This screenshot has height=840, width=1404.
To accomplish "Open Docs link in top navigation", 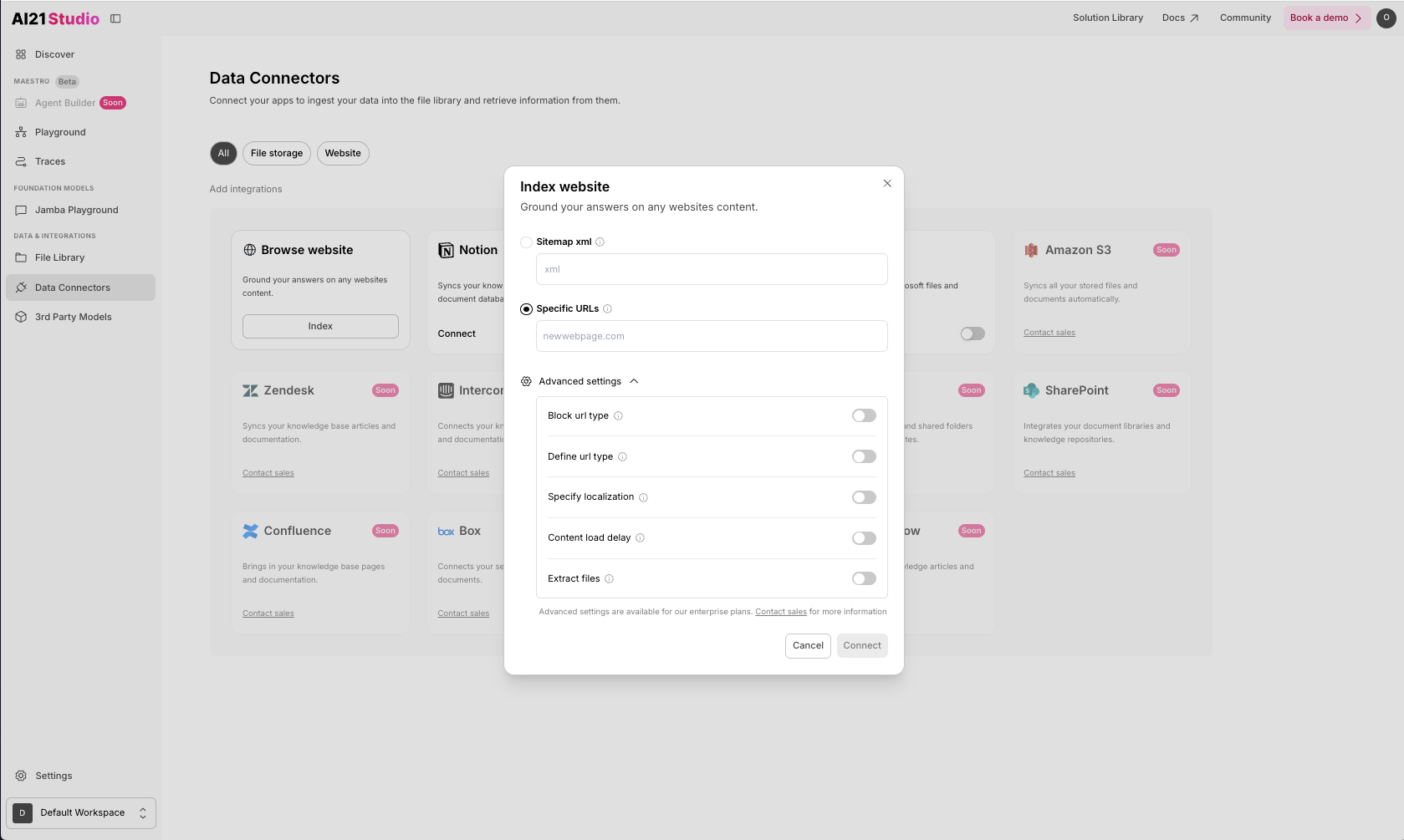I will (x=1180, y=18).
